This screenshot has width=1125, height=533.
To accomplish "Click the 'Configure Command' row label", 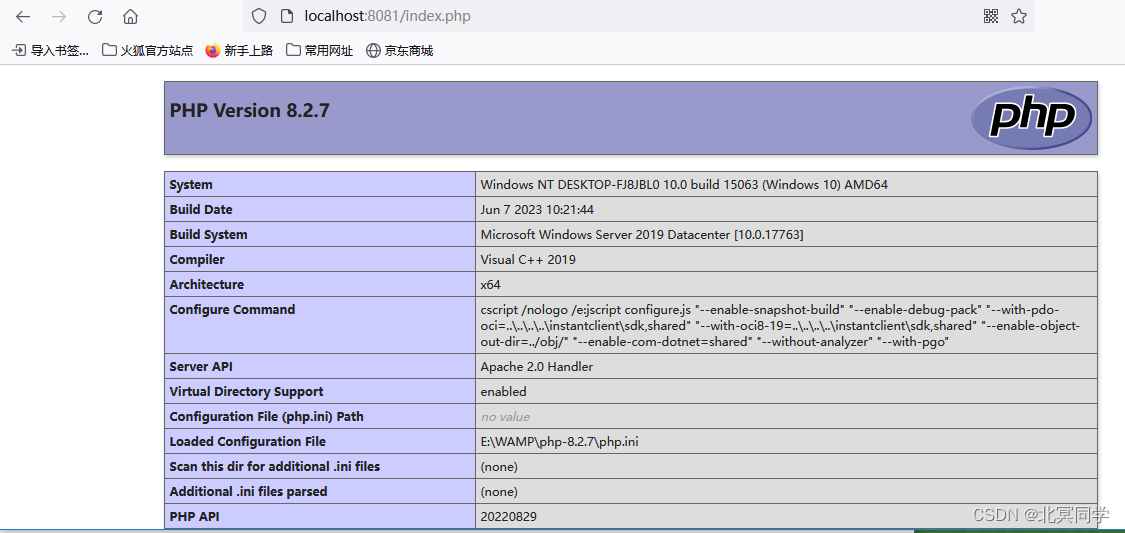I will 232,309.
